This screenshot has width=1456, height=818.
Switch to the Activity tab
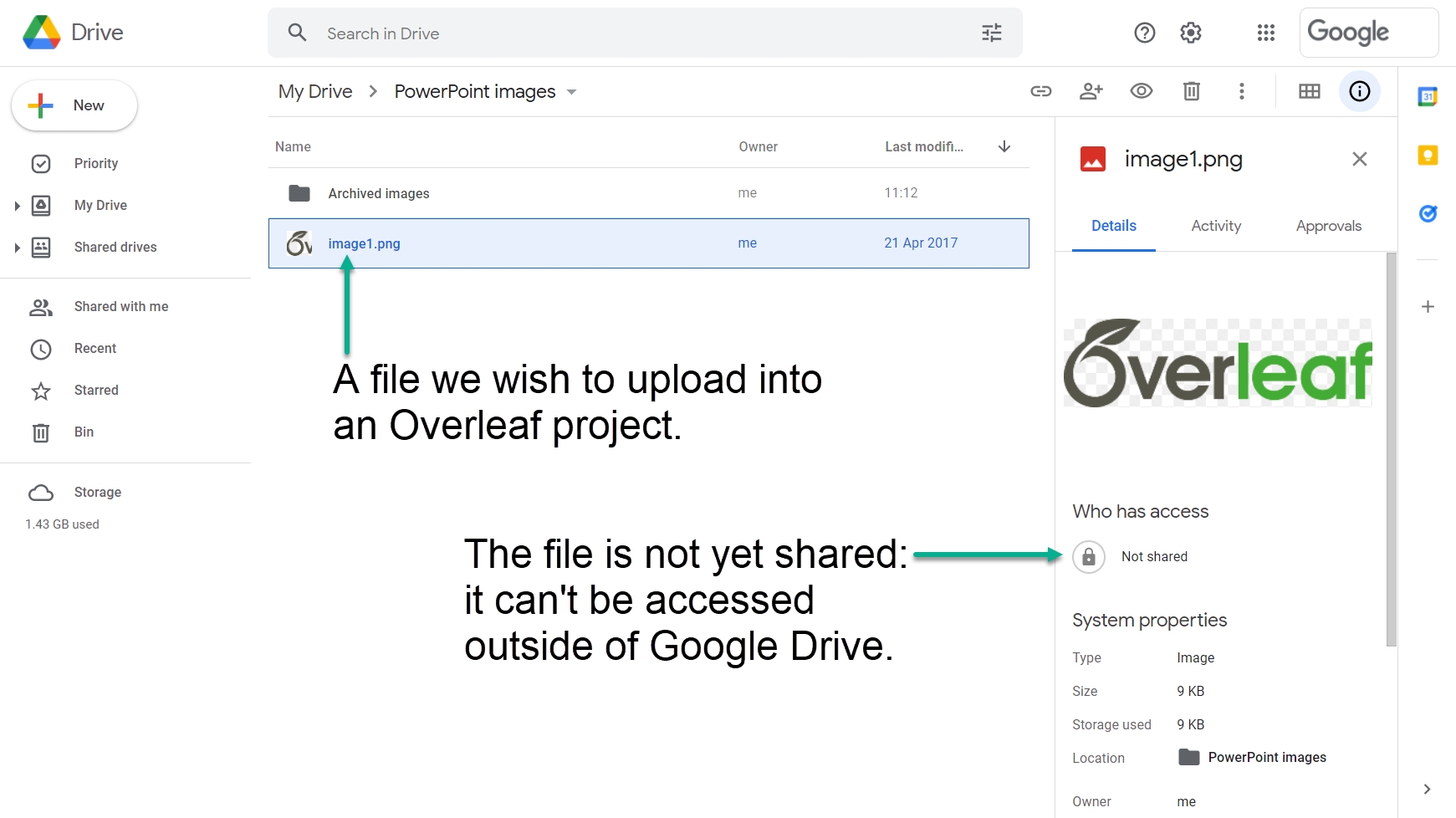pyautogui.click(x=1215, y=226)
